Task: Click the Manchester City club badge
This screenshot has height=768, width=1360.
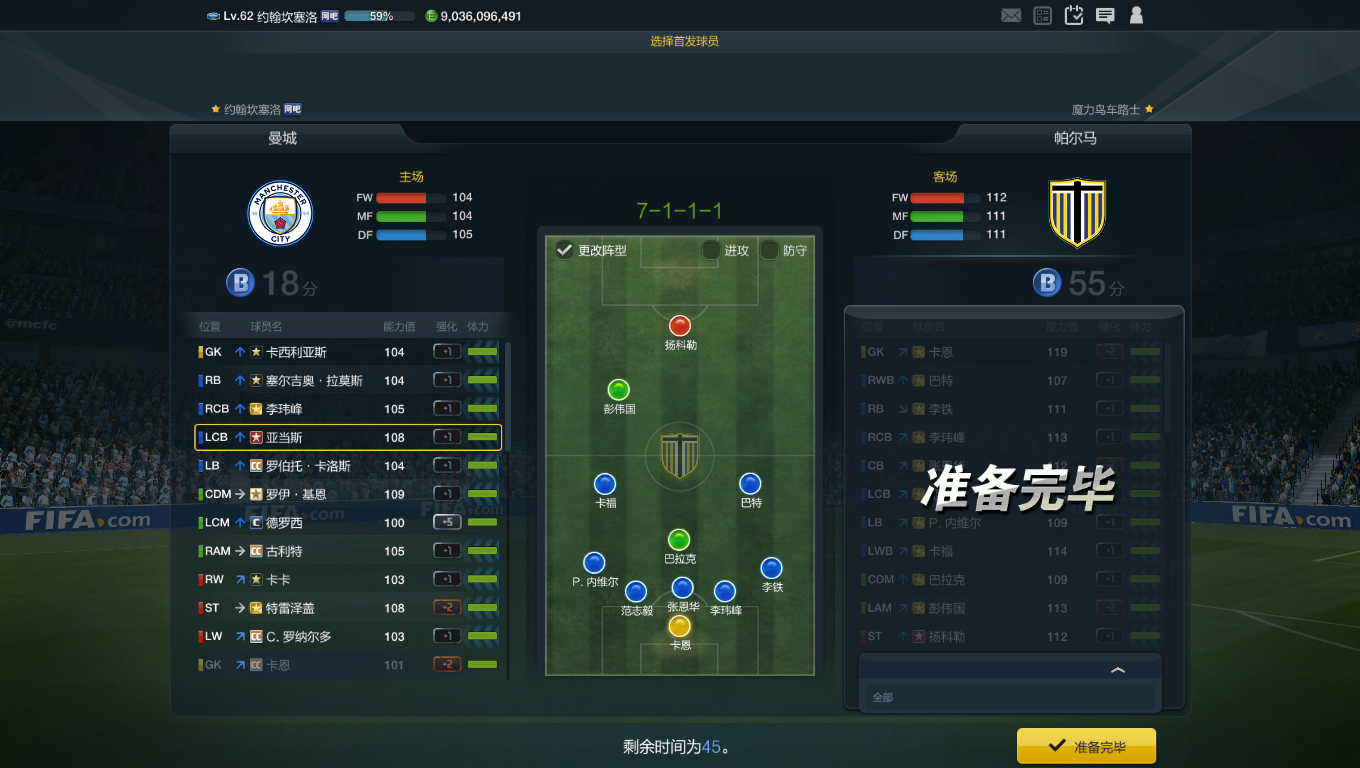Action: pos(280,213)
